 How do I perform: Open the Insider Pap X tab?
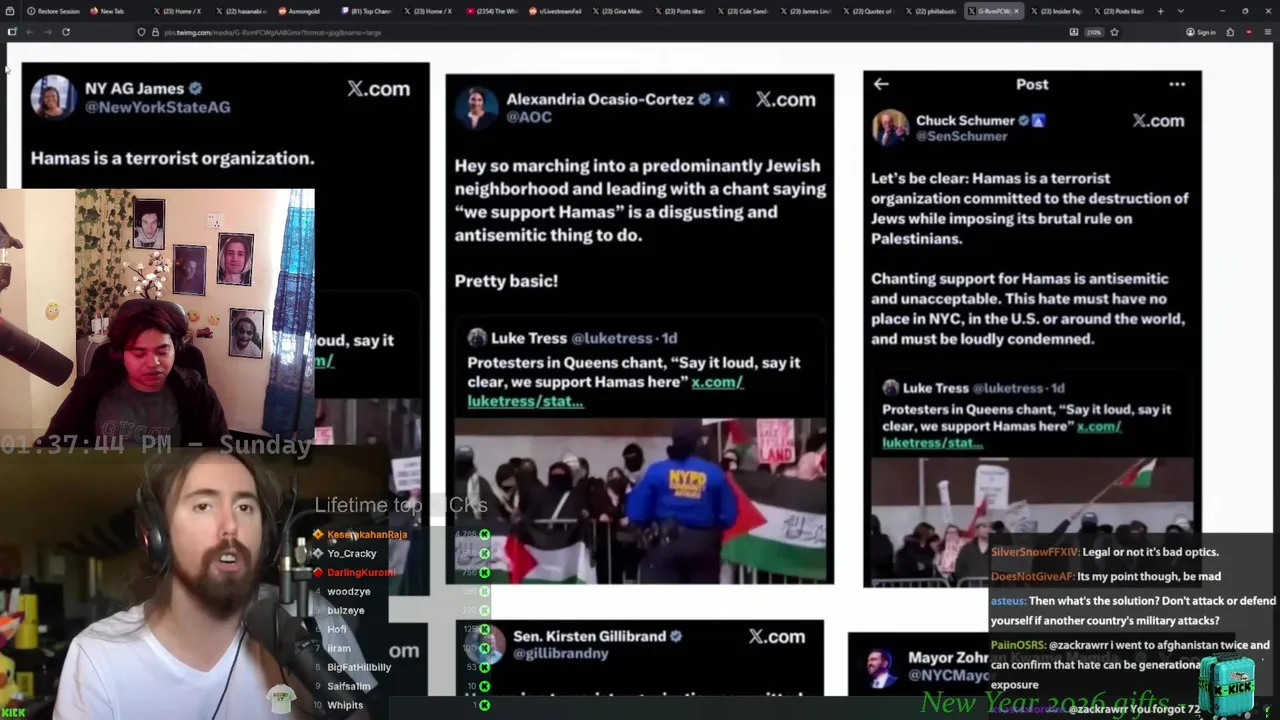(1057, 11)
